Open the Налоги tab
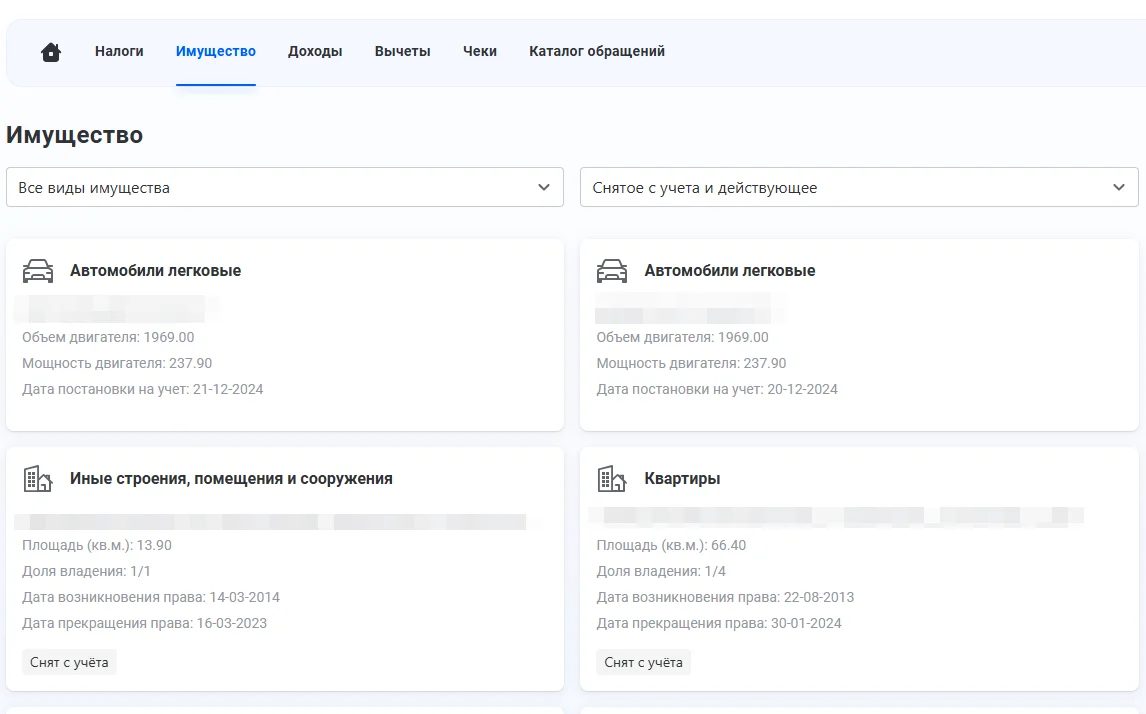 119,51
